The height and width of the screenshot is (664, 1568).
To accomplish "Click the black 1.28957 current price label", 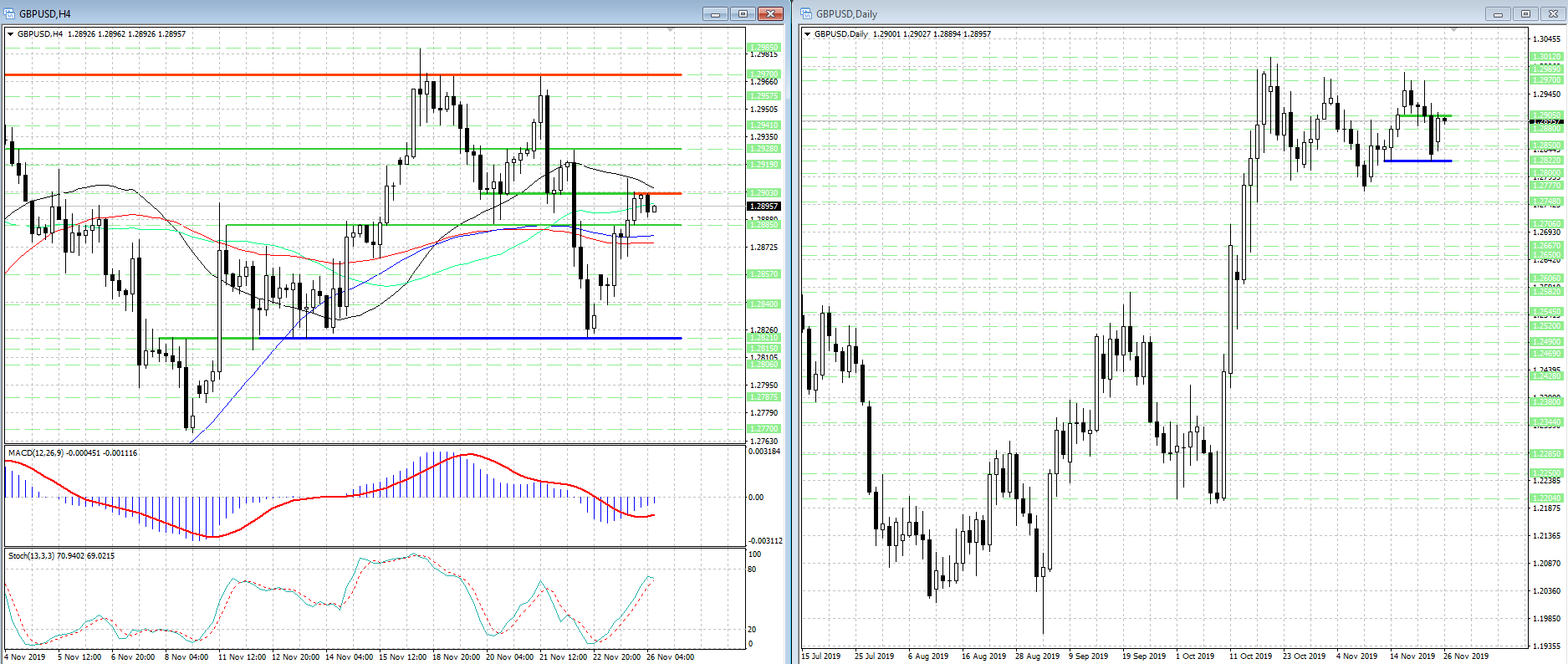I will pos(763,206).
